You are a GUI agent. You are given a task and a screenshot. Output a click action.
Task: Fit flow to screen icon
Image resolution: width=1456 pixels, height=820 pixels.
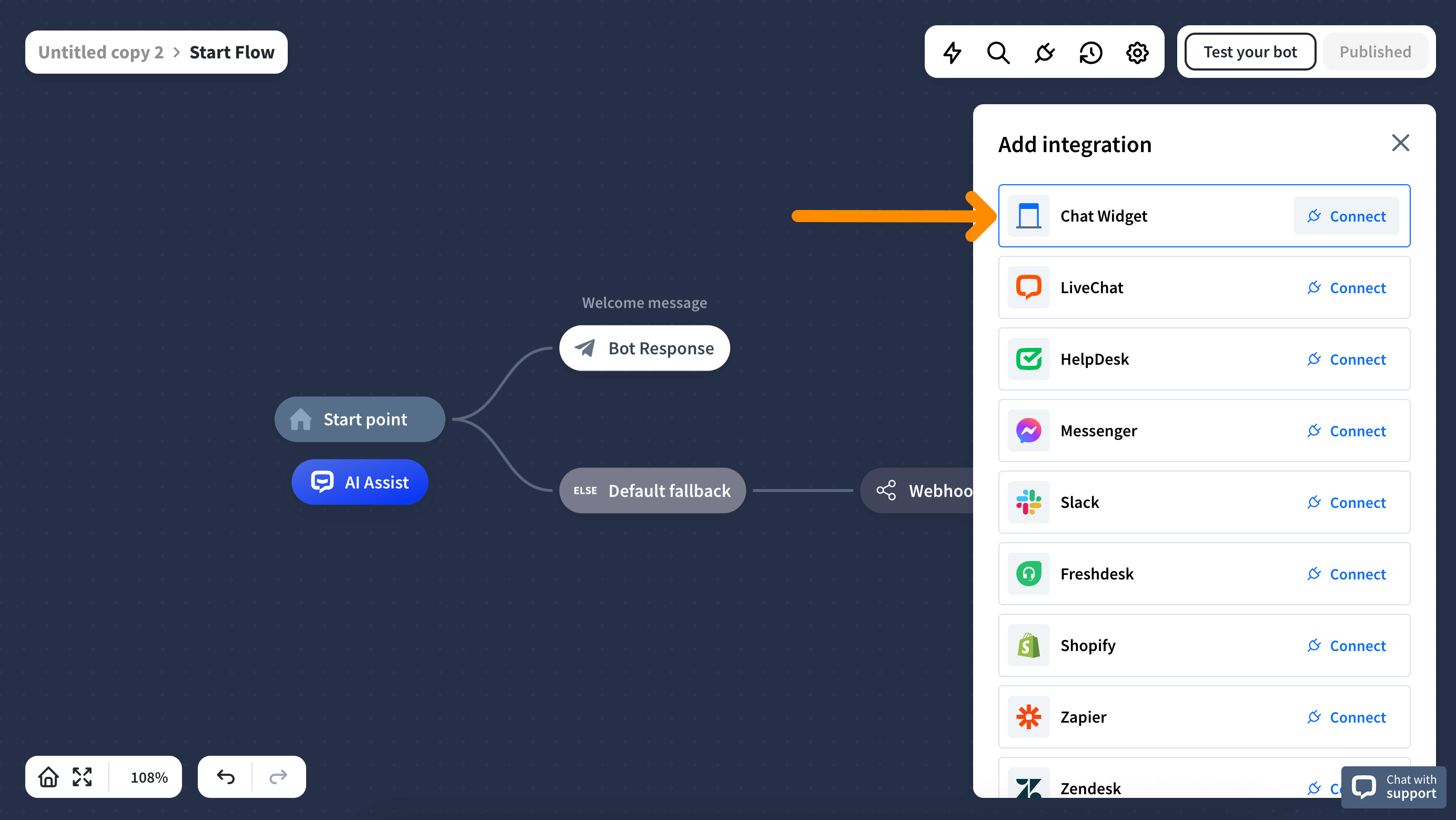[83, 776]
